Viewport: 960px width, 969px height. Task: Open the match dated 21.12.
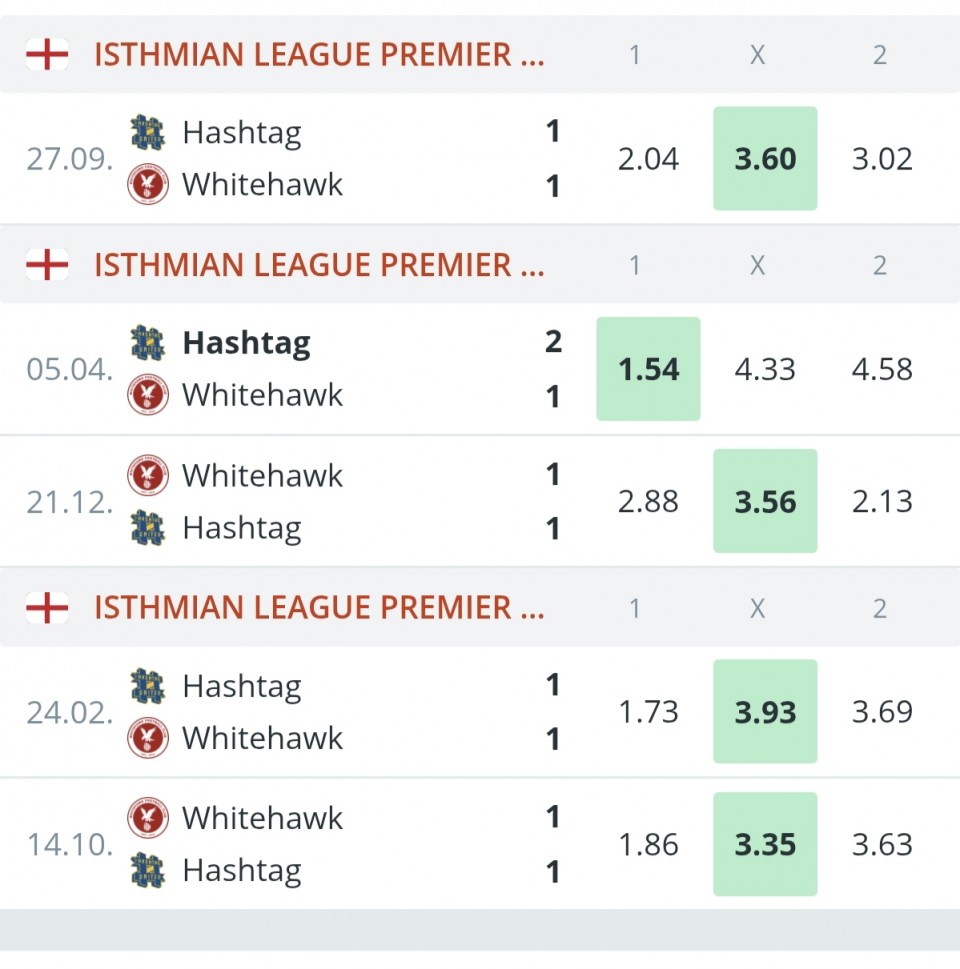pyautogui.click(x=69, y=502)
